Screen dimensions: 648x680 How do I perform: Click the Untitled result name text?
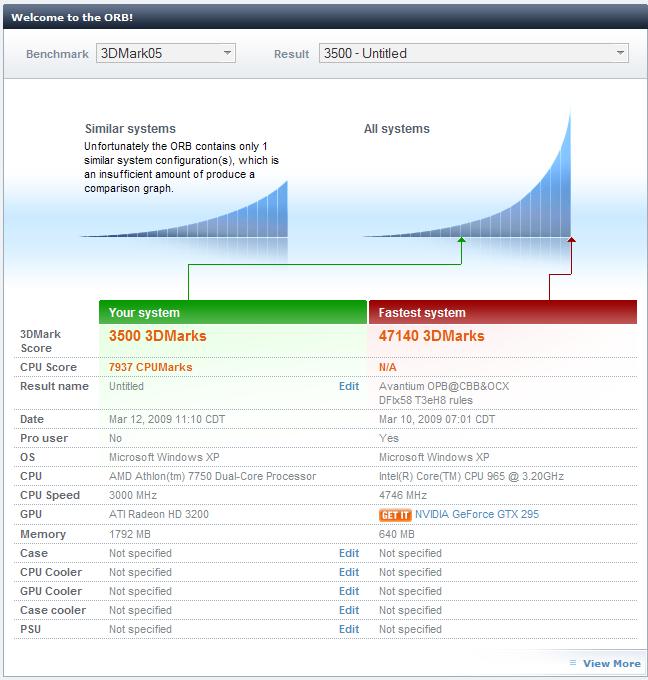click(x=126, y=386)
